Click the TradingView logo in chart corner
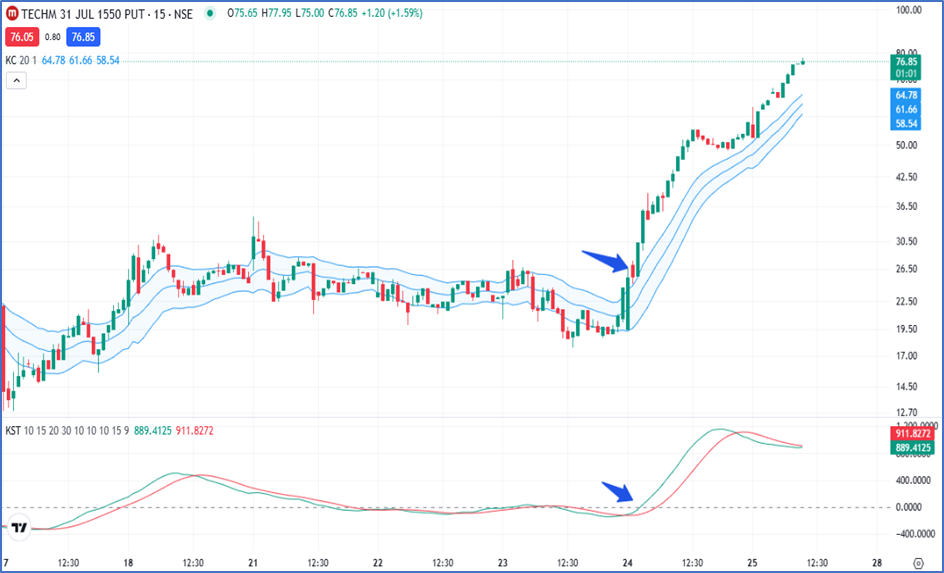 [19, 528]
